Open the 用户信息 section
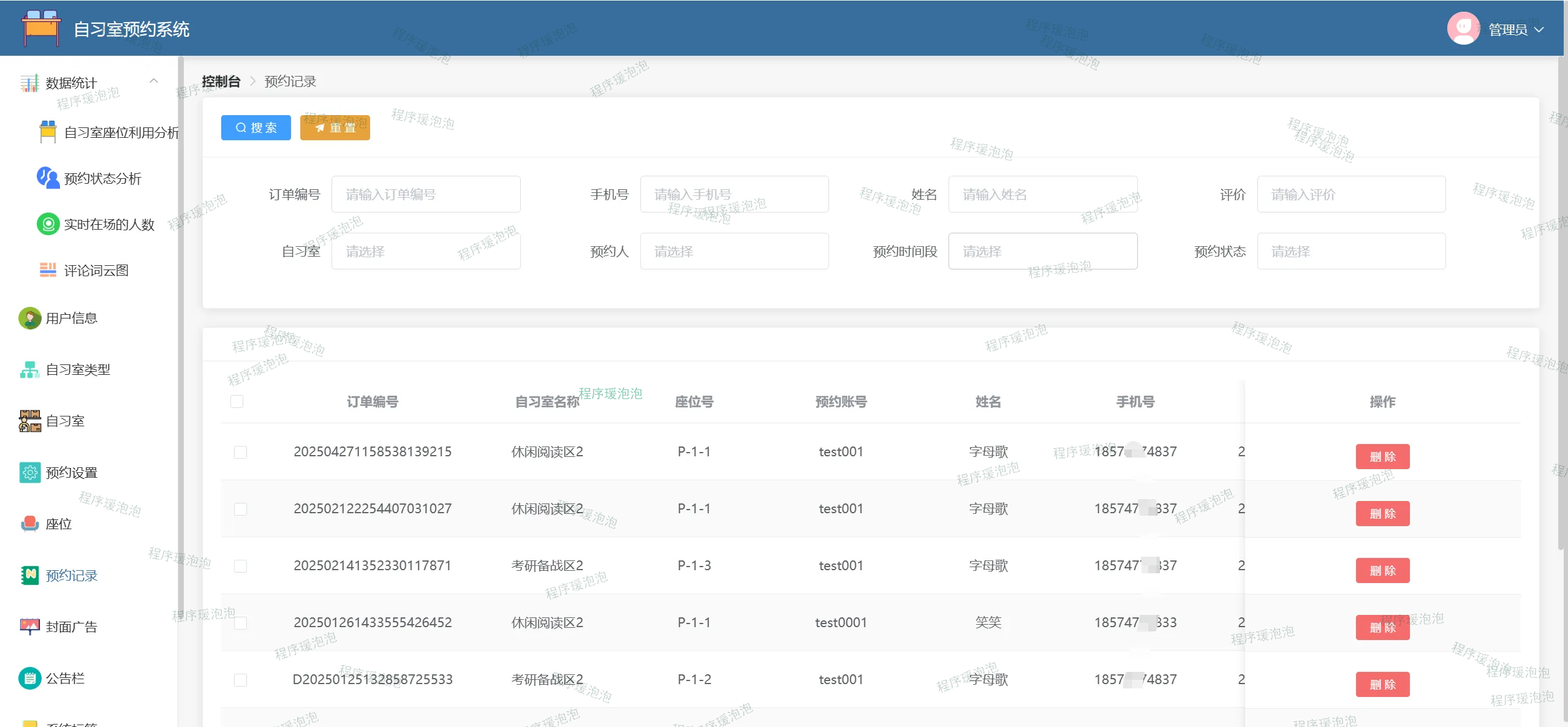The image size is (1568, 727). pos(72,318)
